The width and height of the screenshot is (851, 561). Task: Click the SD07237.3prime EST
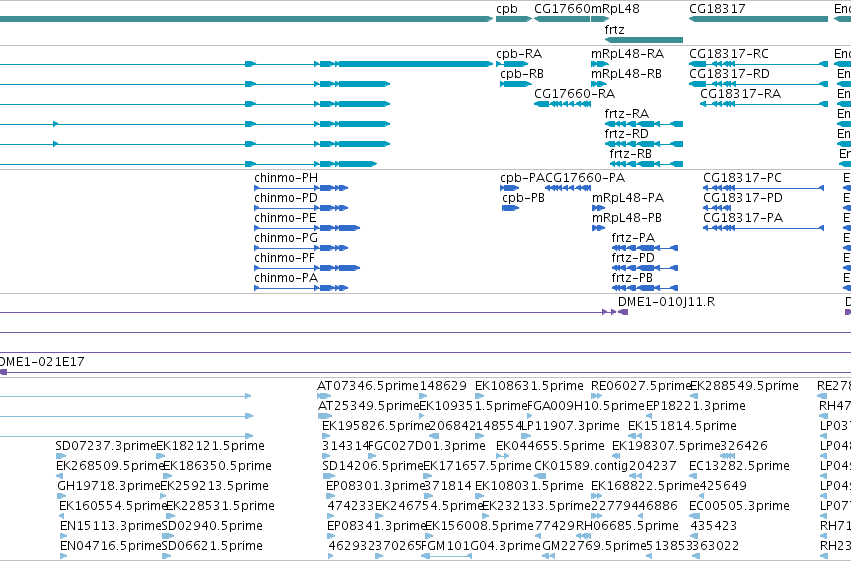pyautogui.click(x=61, y=456)
